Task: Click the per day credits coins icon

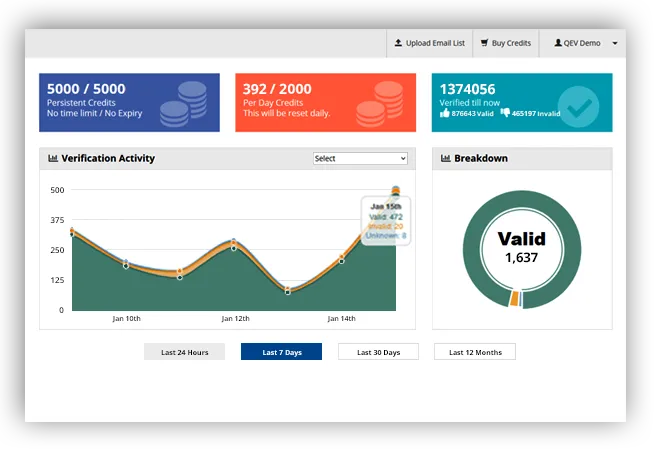Action: (380, 104)
